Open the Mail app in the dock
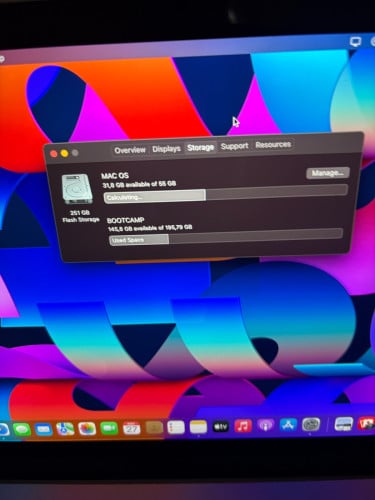This screenshot has width=375, height=500. (x=44, y=429)
